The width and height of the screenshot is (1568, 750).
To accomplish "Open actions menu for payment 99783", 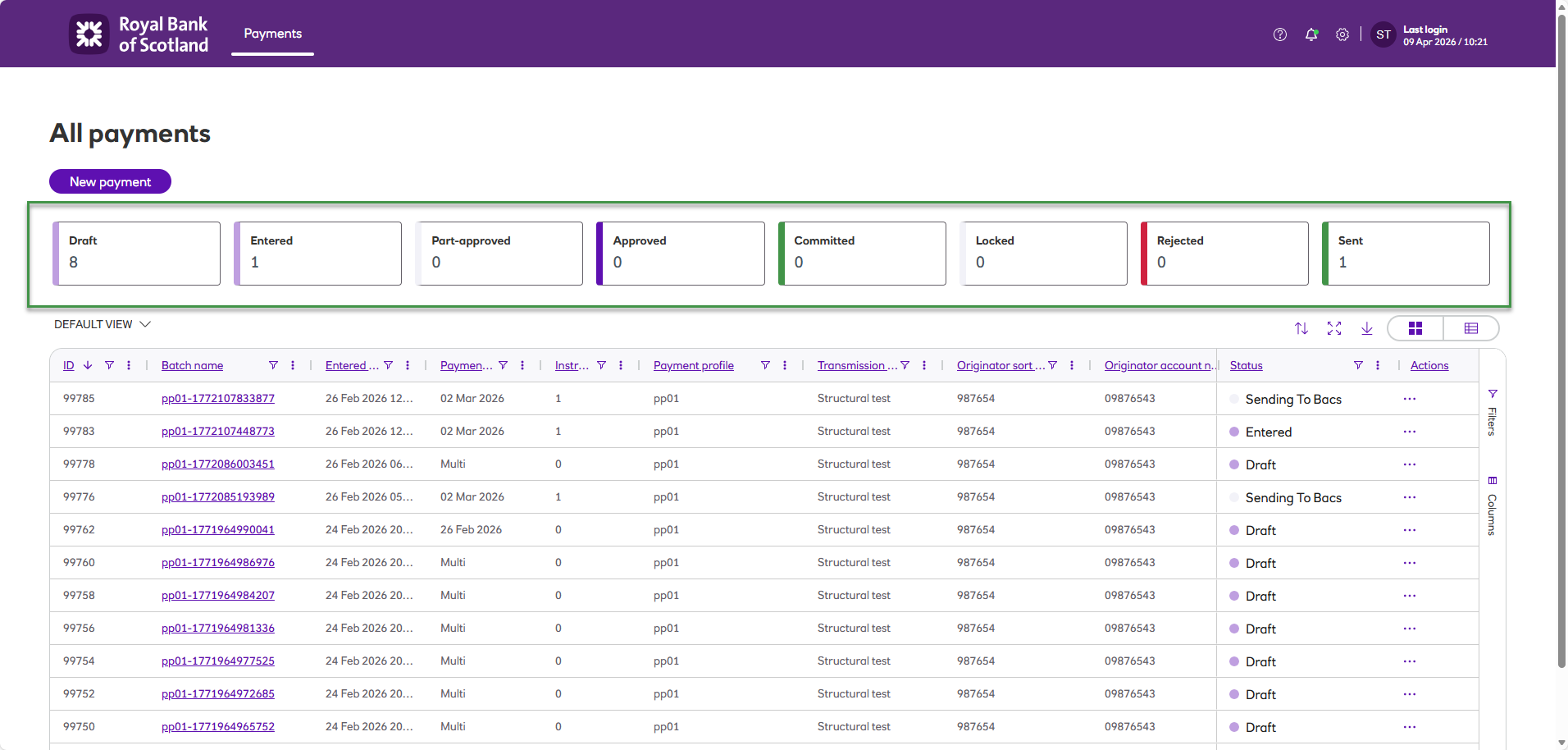I will (1410, 432).
